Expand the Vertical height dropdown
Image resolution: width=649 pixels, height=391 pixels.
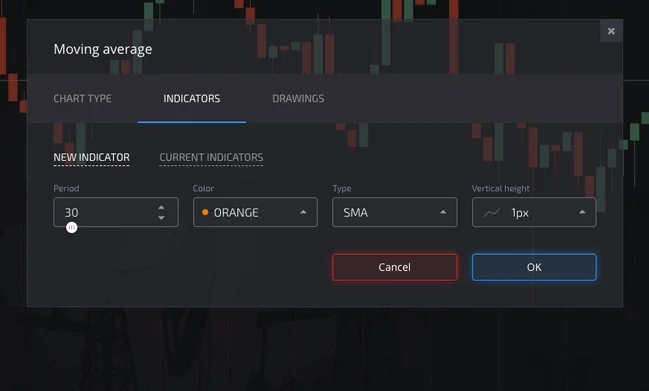534,212
